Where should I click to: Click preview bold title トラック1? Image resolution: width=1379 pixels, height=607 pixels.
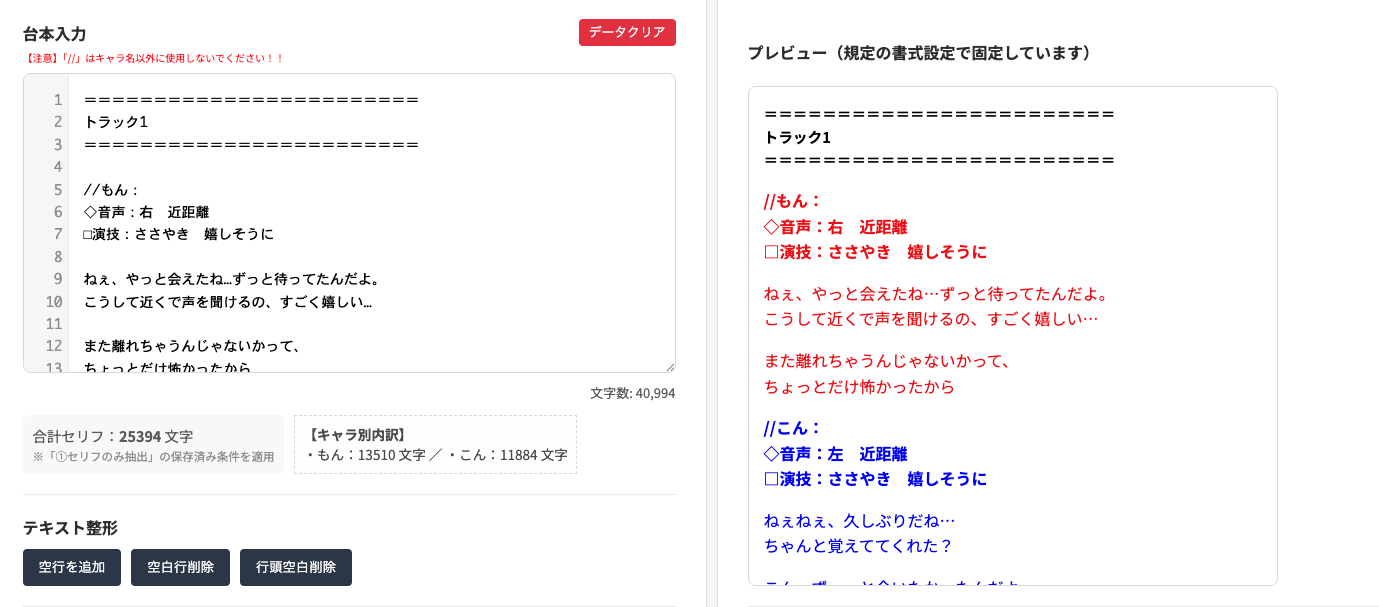[797, 137]
